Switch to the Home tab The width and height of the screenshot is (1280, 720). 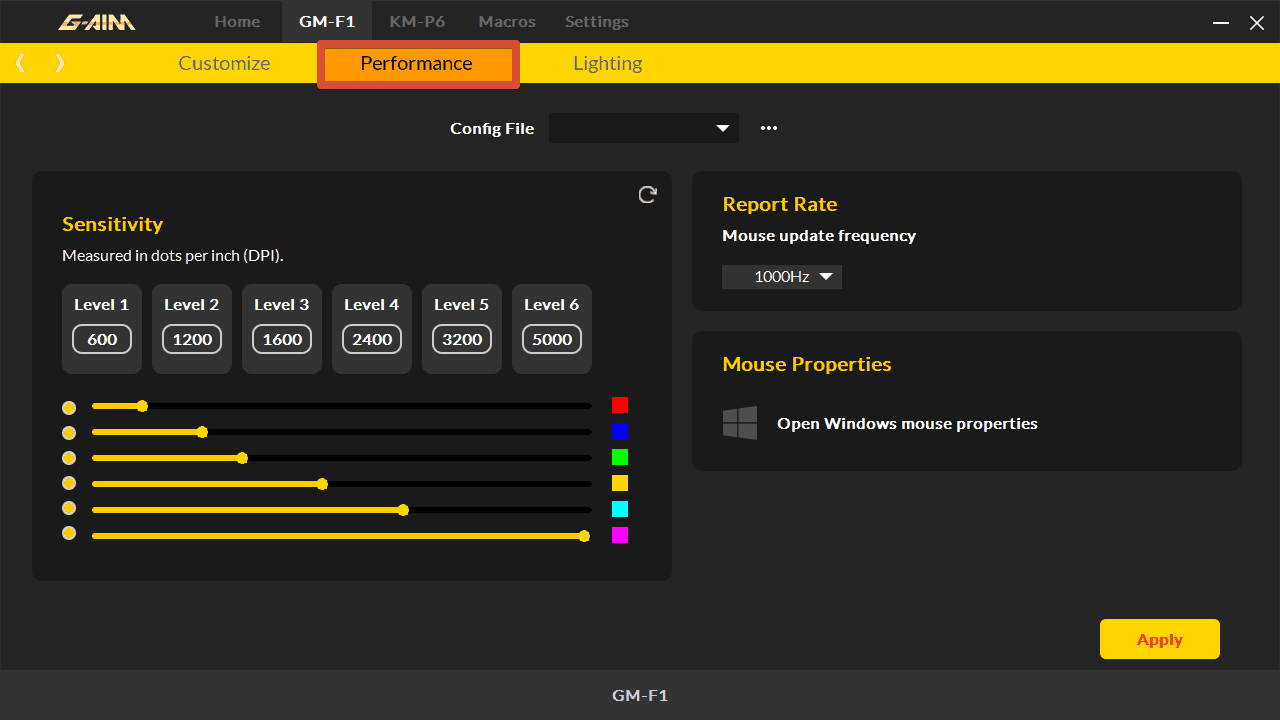coord(237,21)
